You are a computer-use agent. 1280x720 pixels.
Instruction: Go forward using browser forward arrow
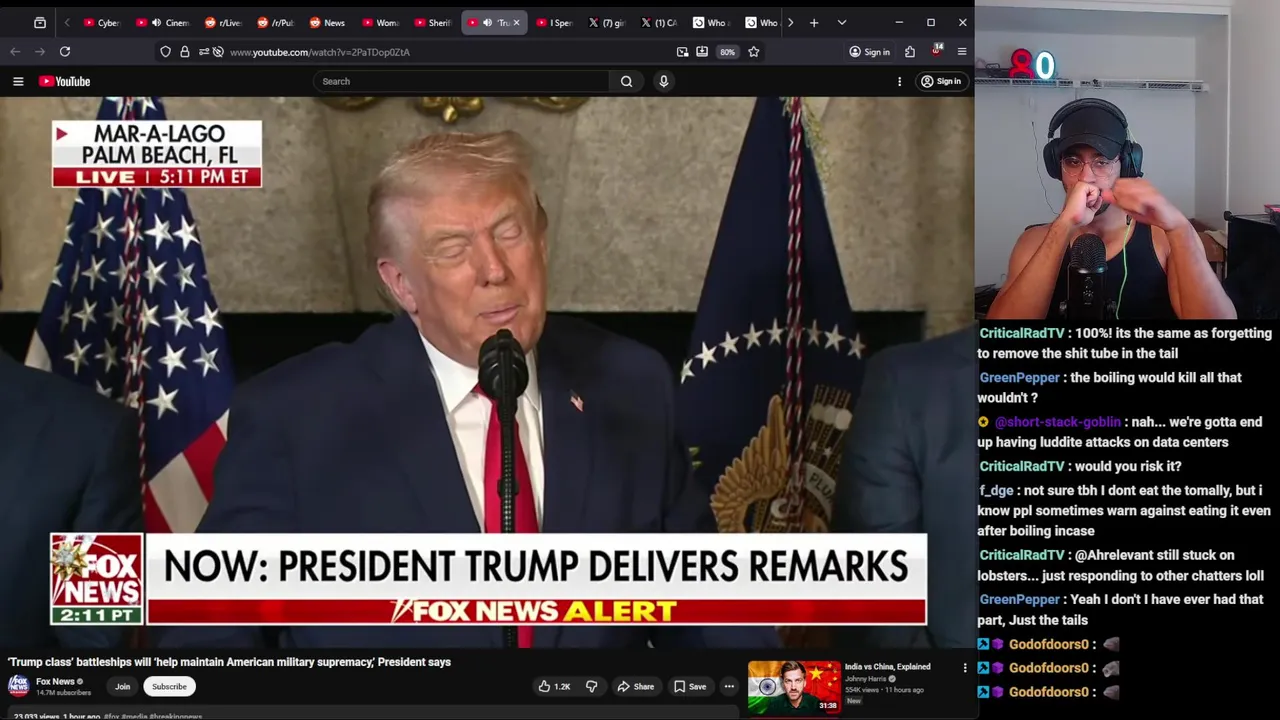40,51
